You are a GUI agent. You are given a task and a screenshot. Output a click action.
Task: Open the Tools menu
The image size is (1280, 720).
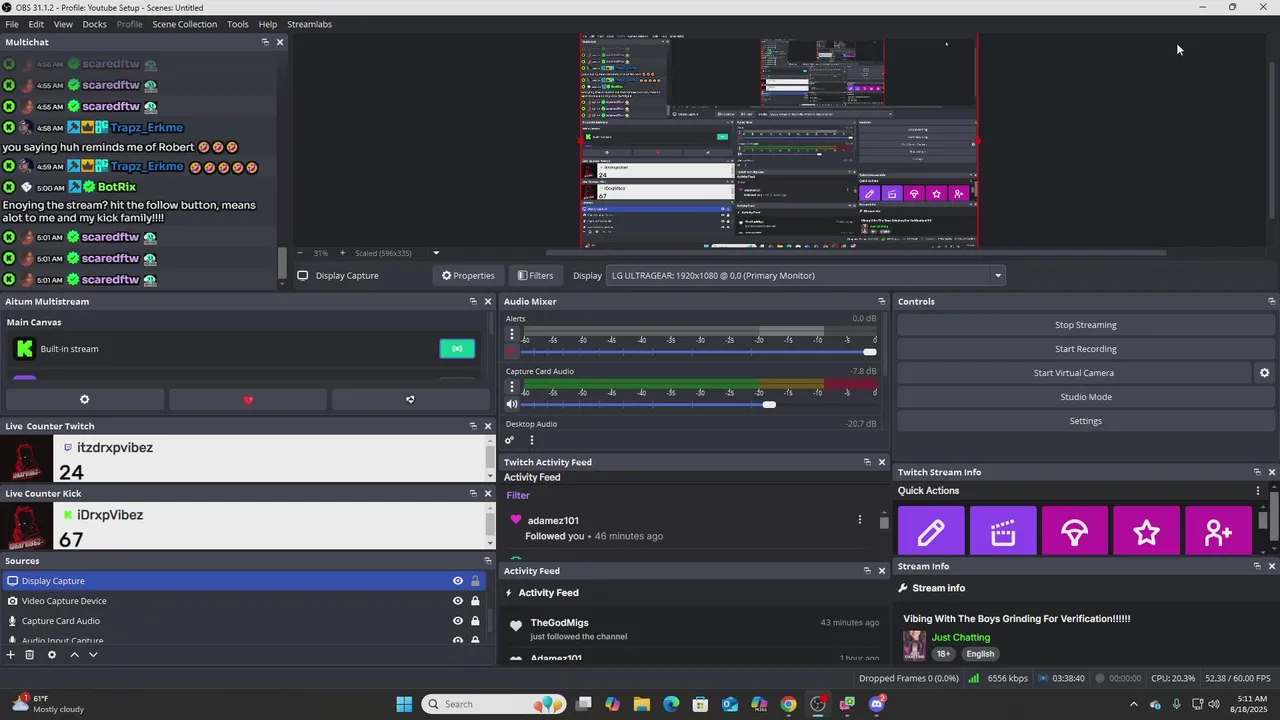coord(238,24)
